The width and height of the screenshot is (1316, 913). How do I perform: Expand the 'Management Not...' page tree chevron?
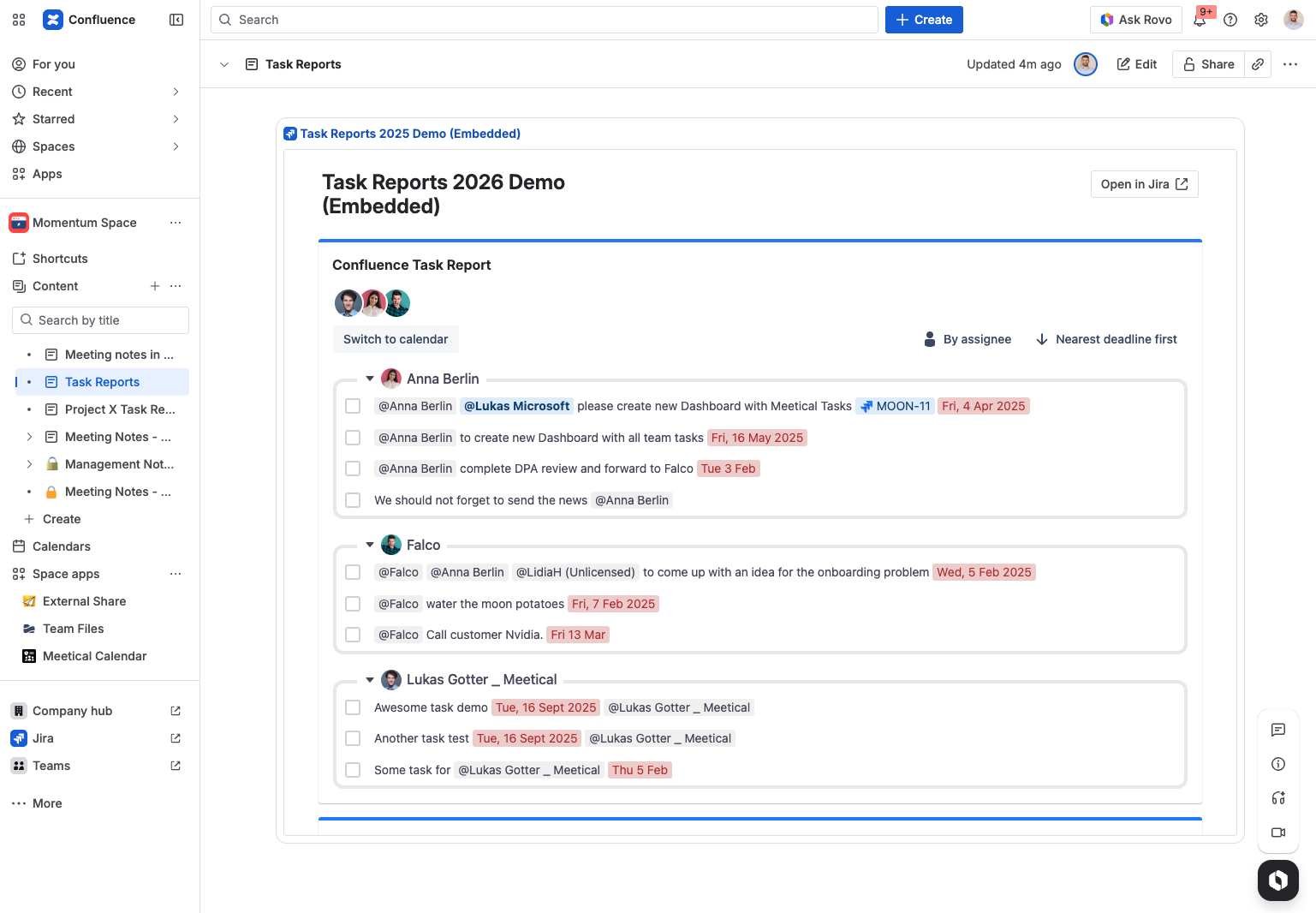(x=29, y=464)
